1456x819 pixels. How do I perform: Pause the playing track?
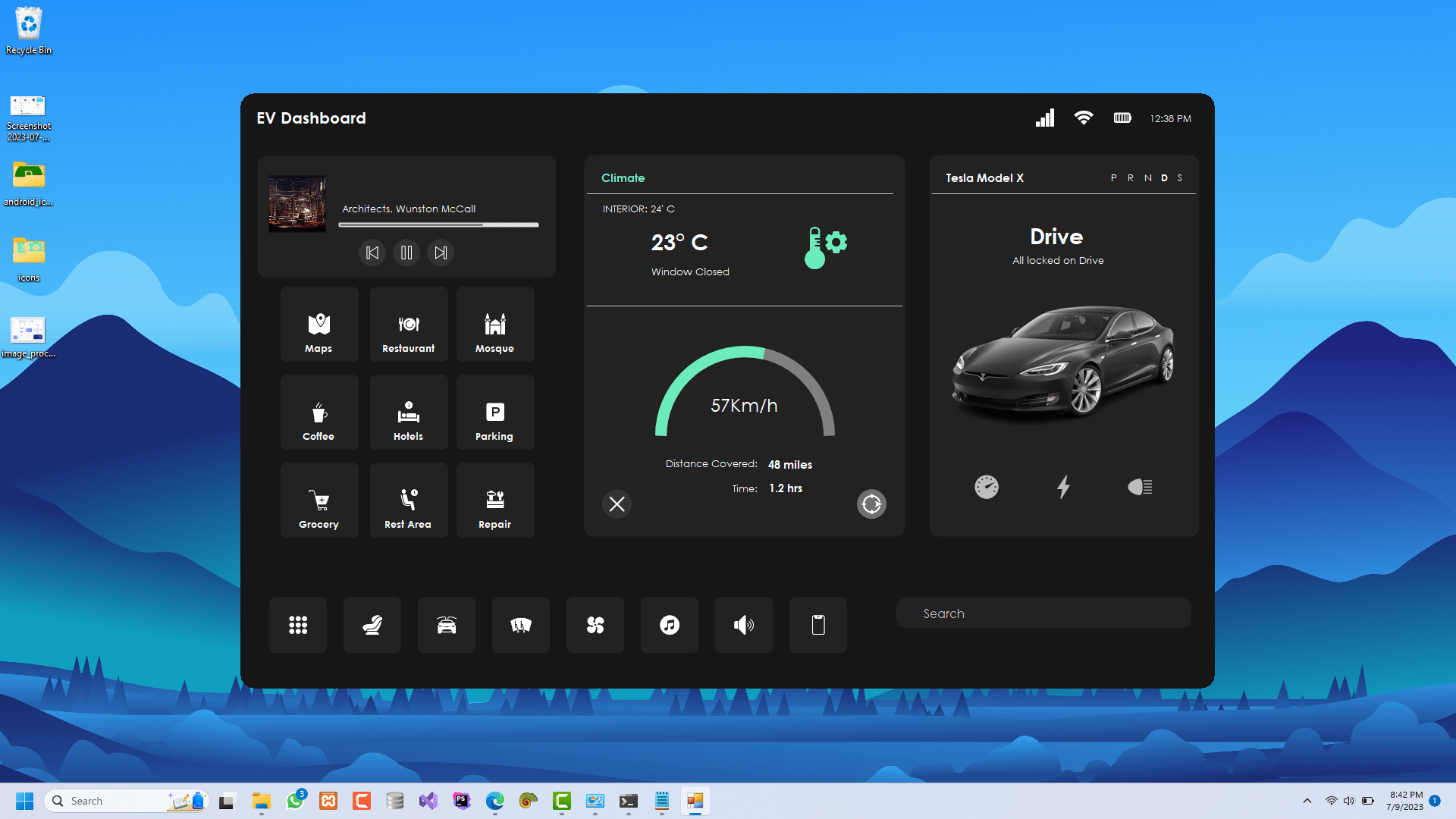tap(406, 253)
